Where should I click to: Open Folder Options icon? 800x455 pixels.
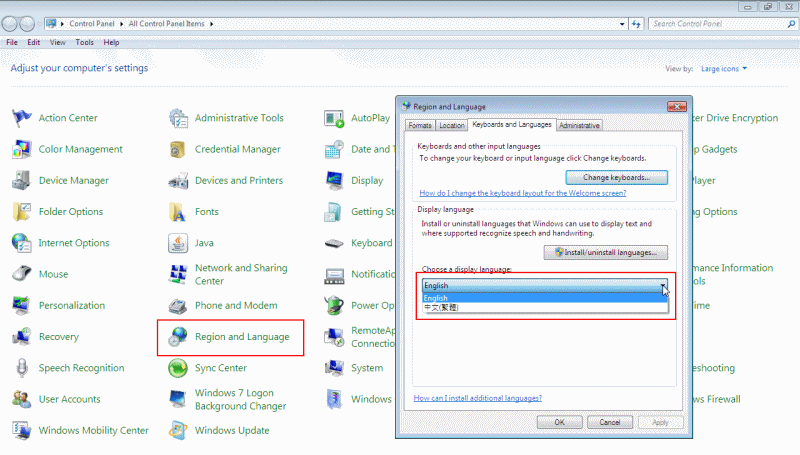pos(21,212)
